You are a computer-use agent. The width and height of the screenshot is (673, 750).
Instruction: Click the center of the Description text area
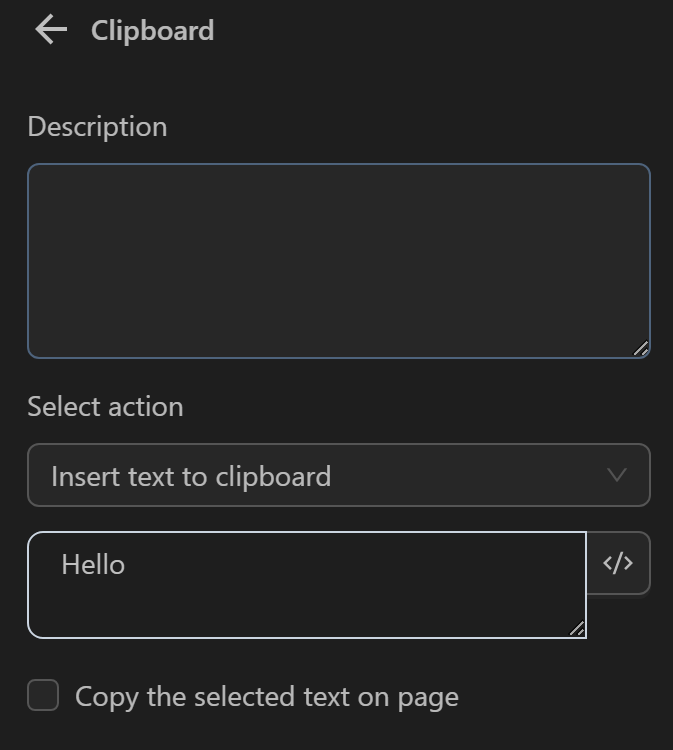tap(338, 261)
